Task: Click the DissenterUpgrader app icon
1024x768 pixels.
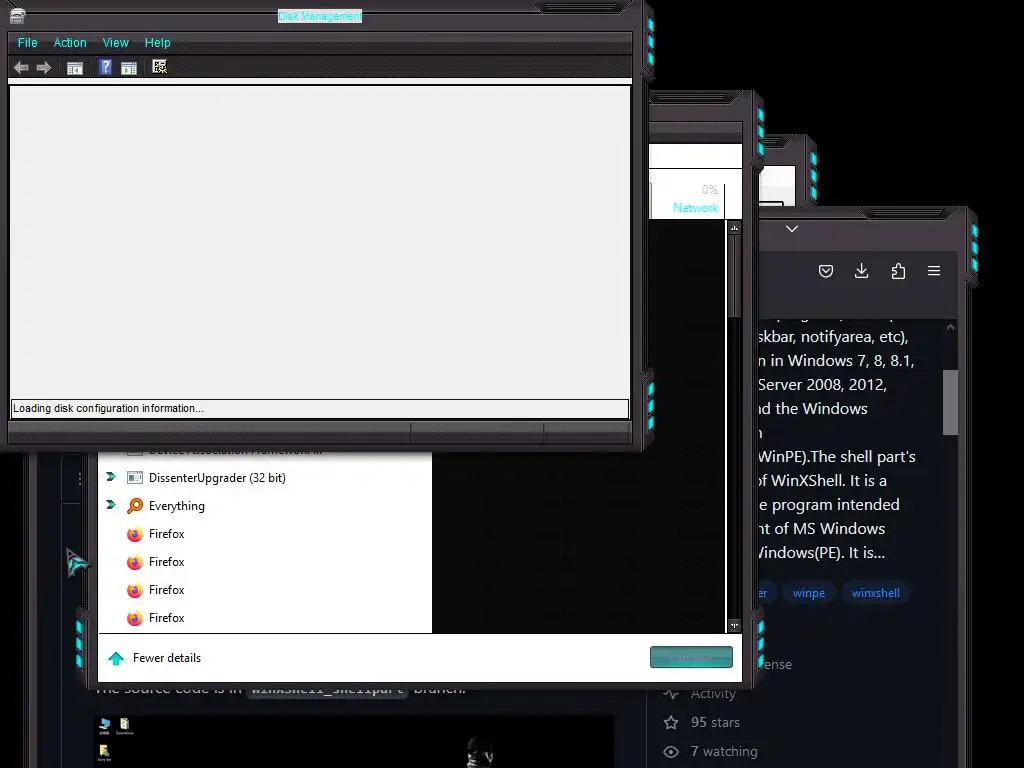Action: (x=135, y=478)
